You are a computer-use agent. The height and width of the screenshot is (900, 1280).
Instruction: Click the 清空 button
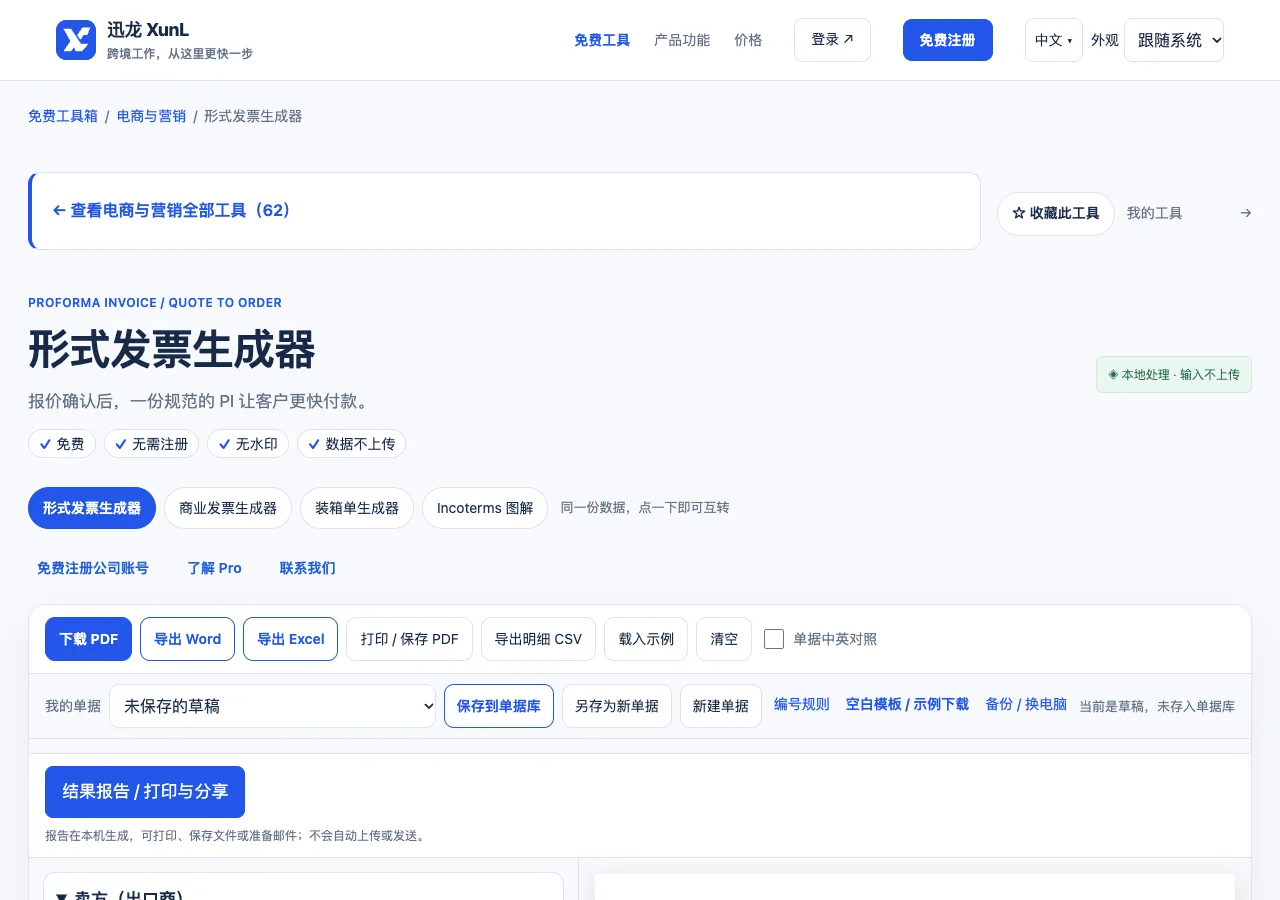[724, 639]
